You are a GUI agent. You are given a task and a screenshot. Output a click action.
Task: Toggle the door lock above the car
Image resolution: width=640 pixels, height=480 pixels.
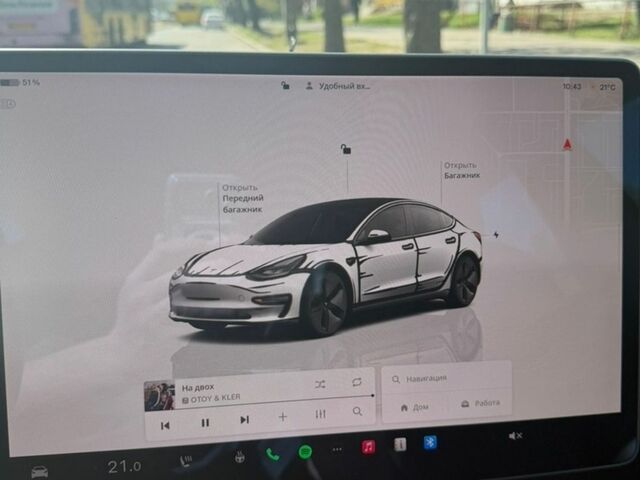pos(346,149)
